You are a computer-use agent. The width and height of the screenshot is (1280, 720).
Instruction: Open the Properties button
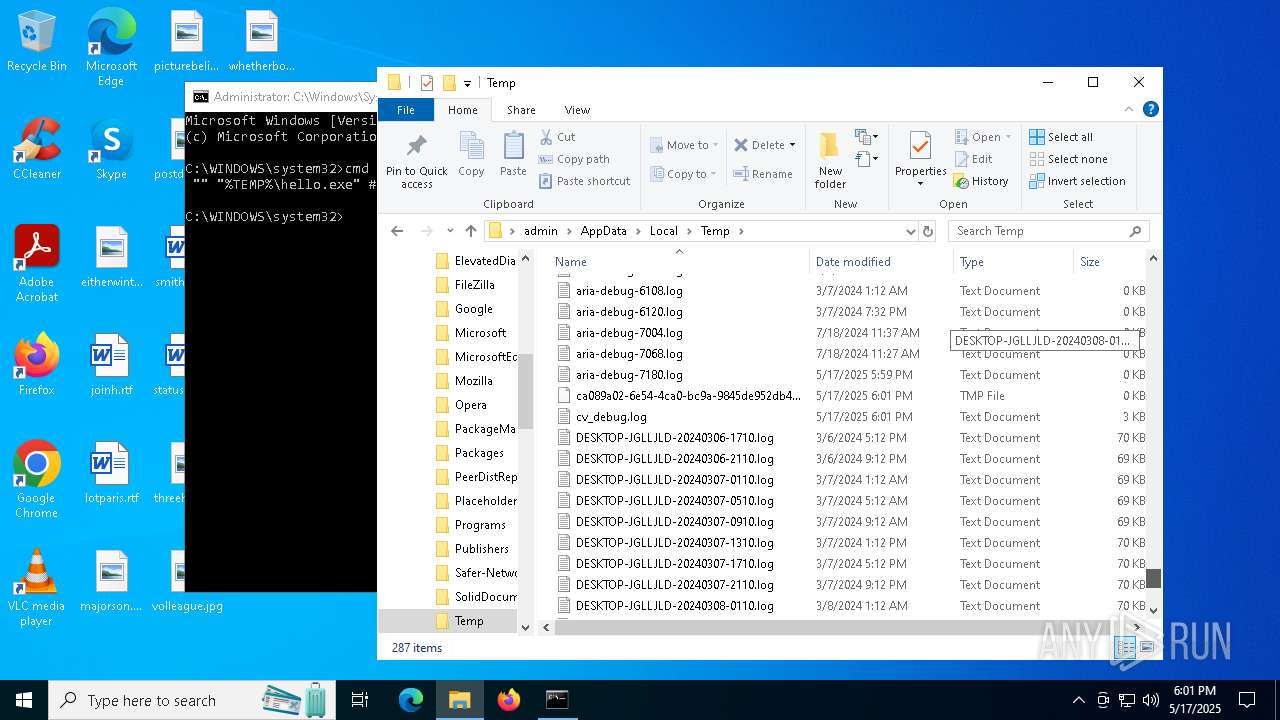(920, 160)
